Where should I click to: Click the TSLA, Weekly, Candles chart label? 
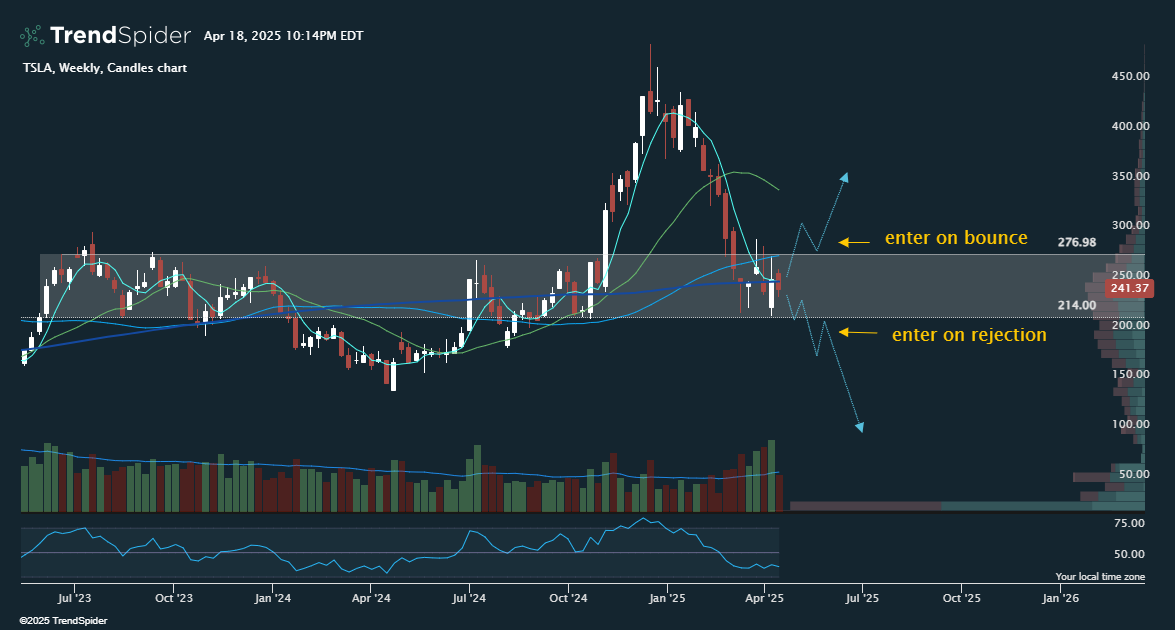[x=105, y=67]
